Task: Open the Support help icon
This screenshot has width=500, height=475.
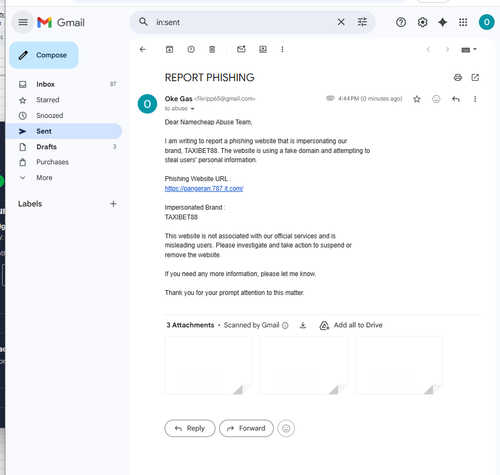Action: tap(401, 22)
